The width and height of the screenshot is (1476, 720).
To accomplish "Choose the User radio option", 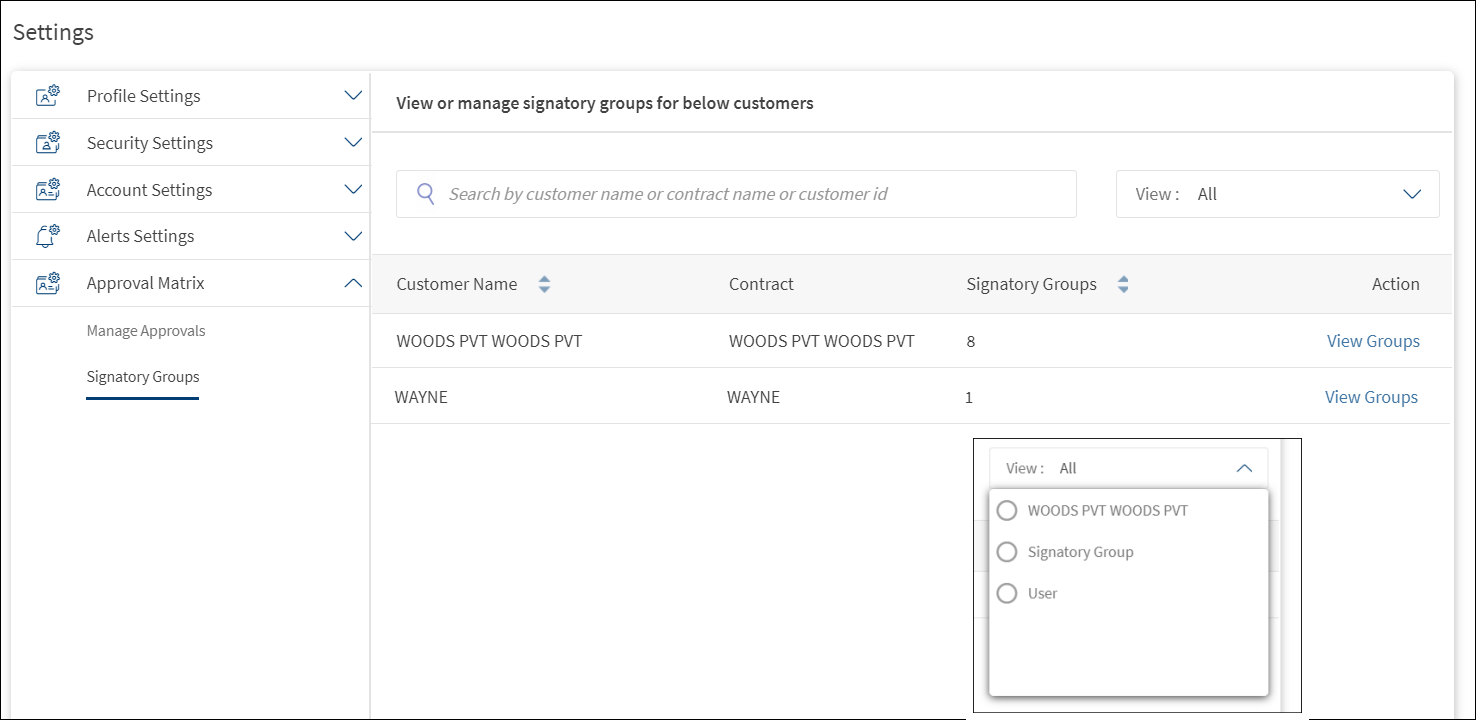I will tap(1007, 593).
